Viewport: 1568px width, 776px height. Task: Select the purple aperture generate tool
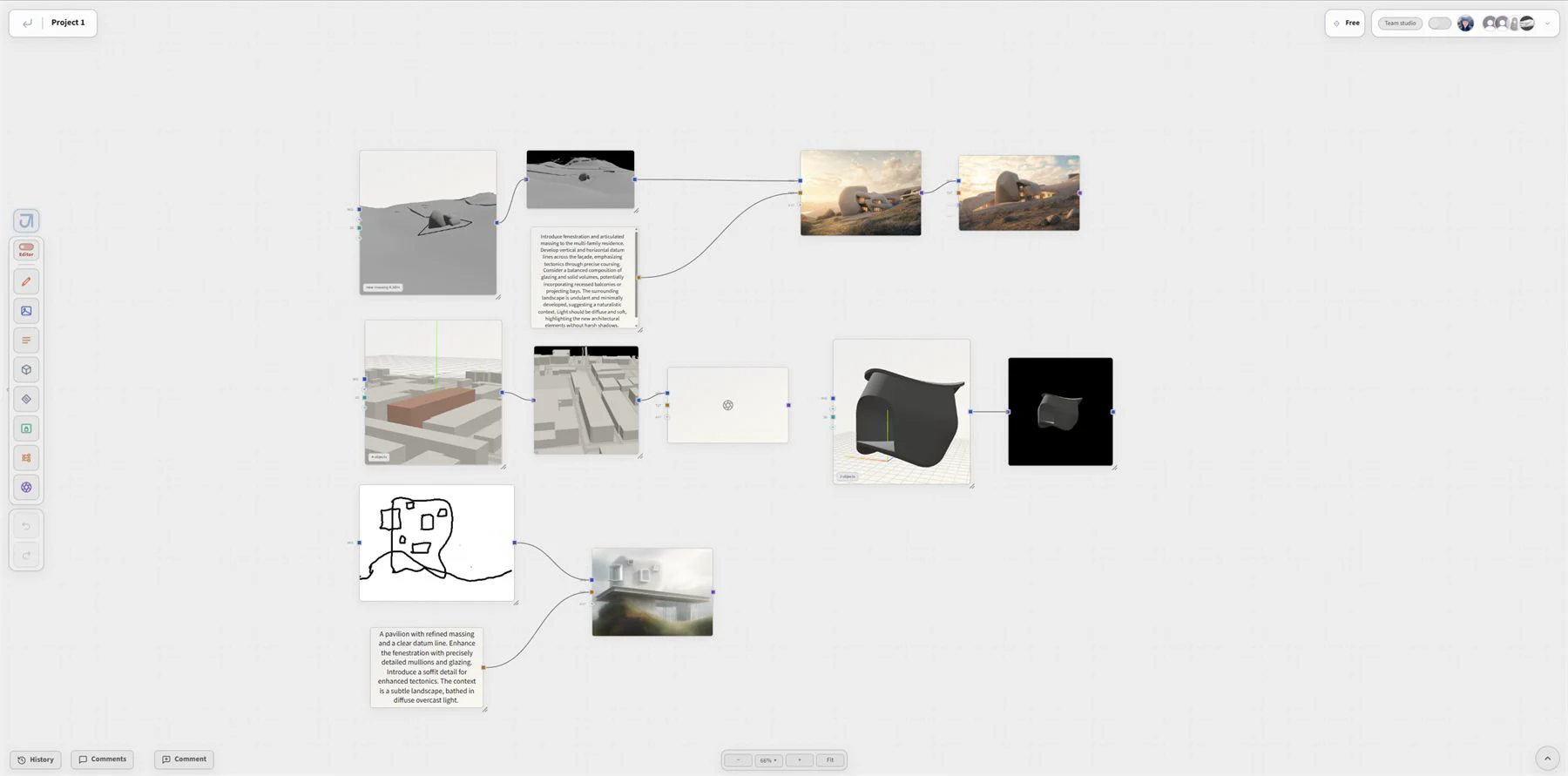pos(26,487)
